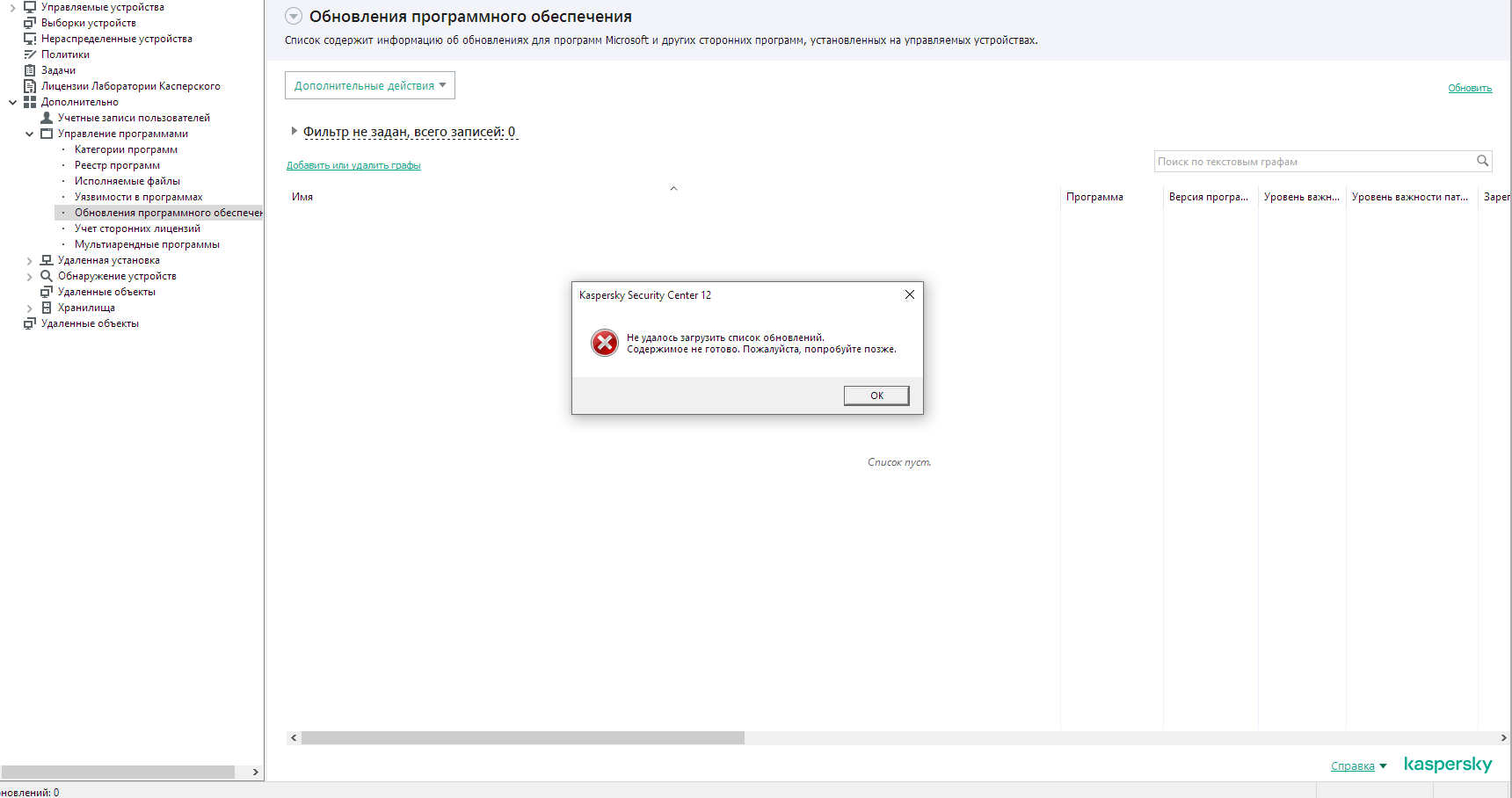Select Исполняемые файлы

coord(127,181)
